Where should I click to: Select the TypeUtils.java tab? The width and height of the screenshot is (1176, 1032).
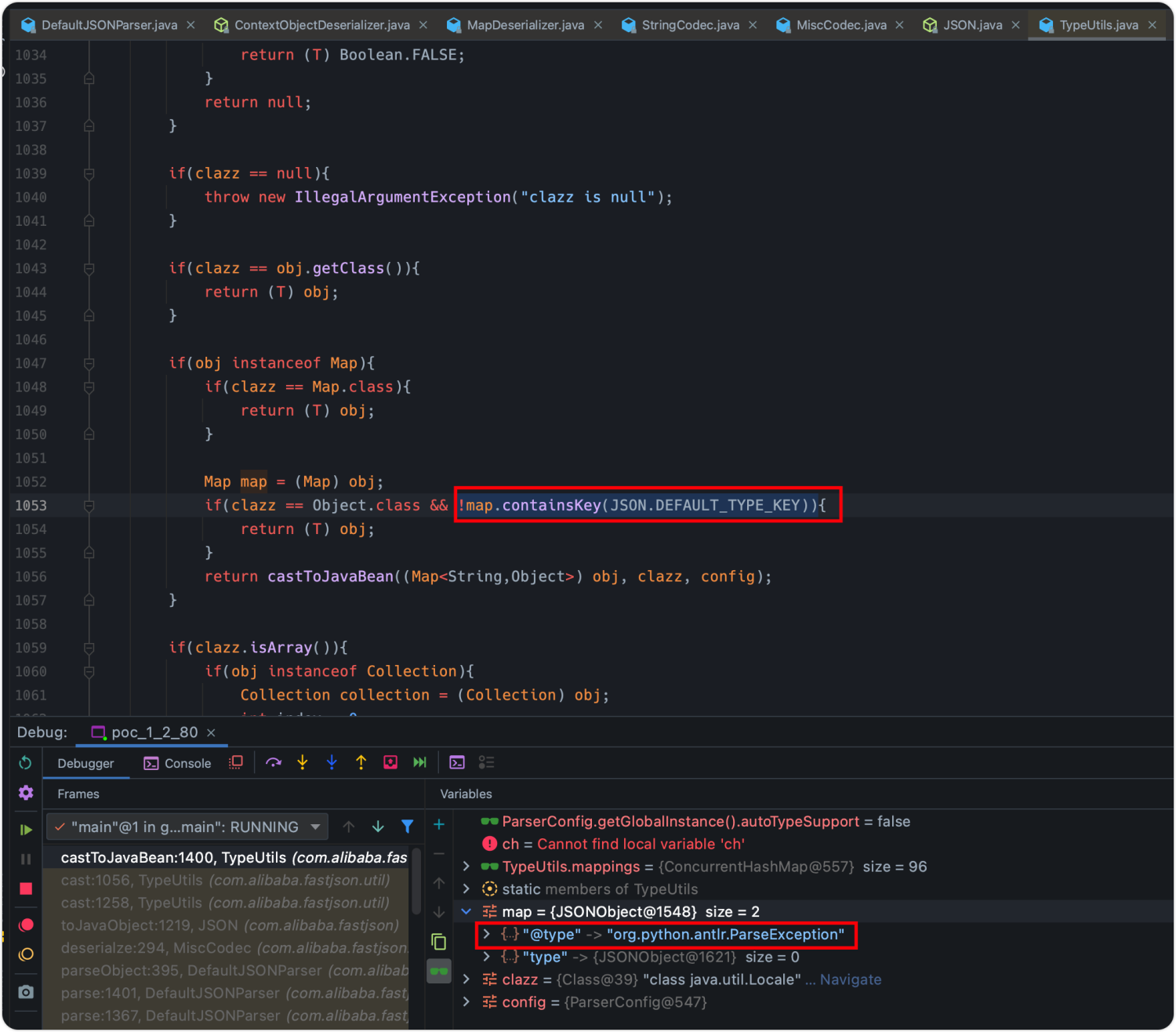(1098, 25)
